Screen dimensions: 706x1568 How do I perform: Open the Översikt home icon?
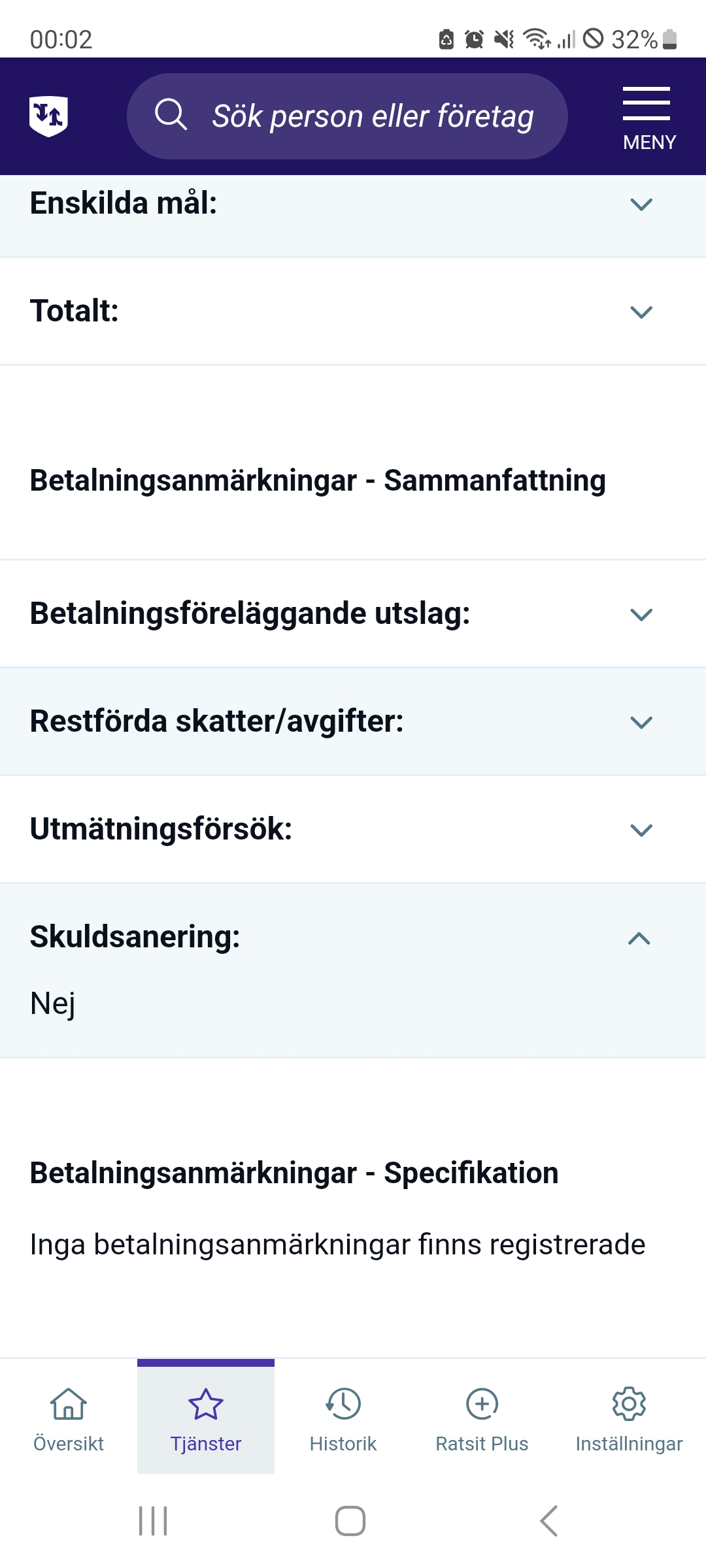tap(69, 1404)
